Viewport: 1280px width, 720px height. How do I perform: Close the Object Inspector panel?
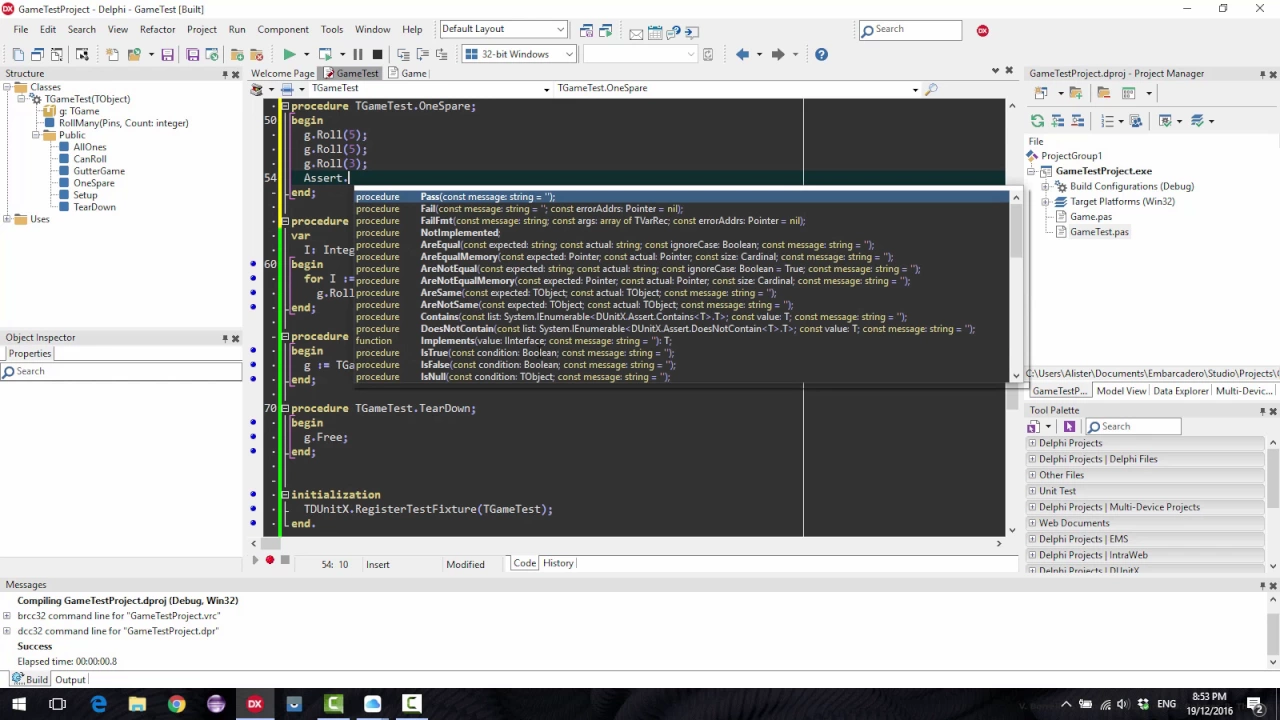[x=236, y=338]
